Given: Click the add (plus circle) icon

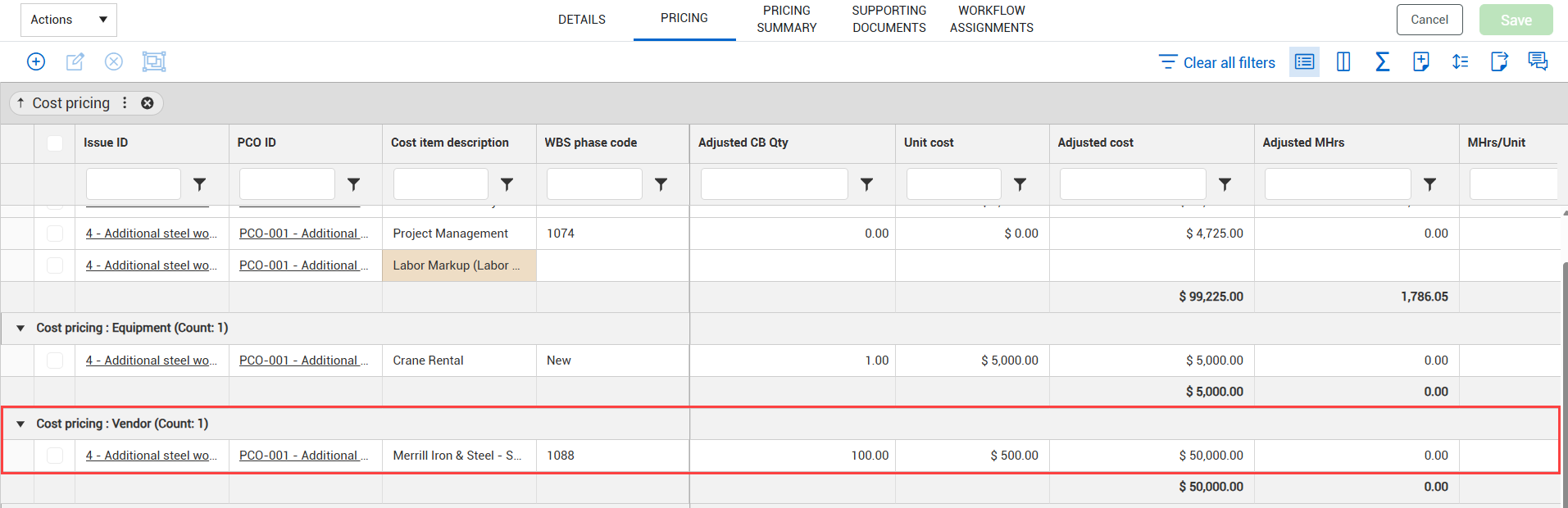Looking at the screenshot, I should tap(36, 61).
